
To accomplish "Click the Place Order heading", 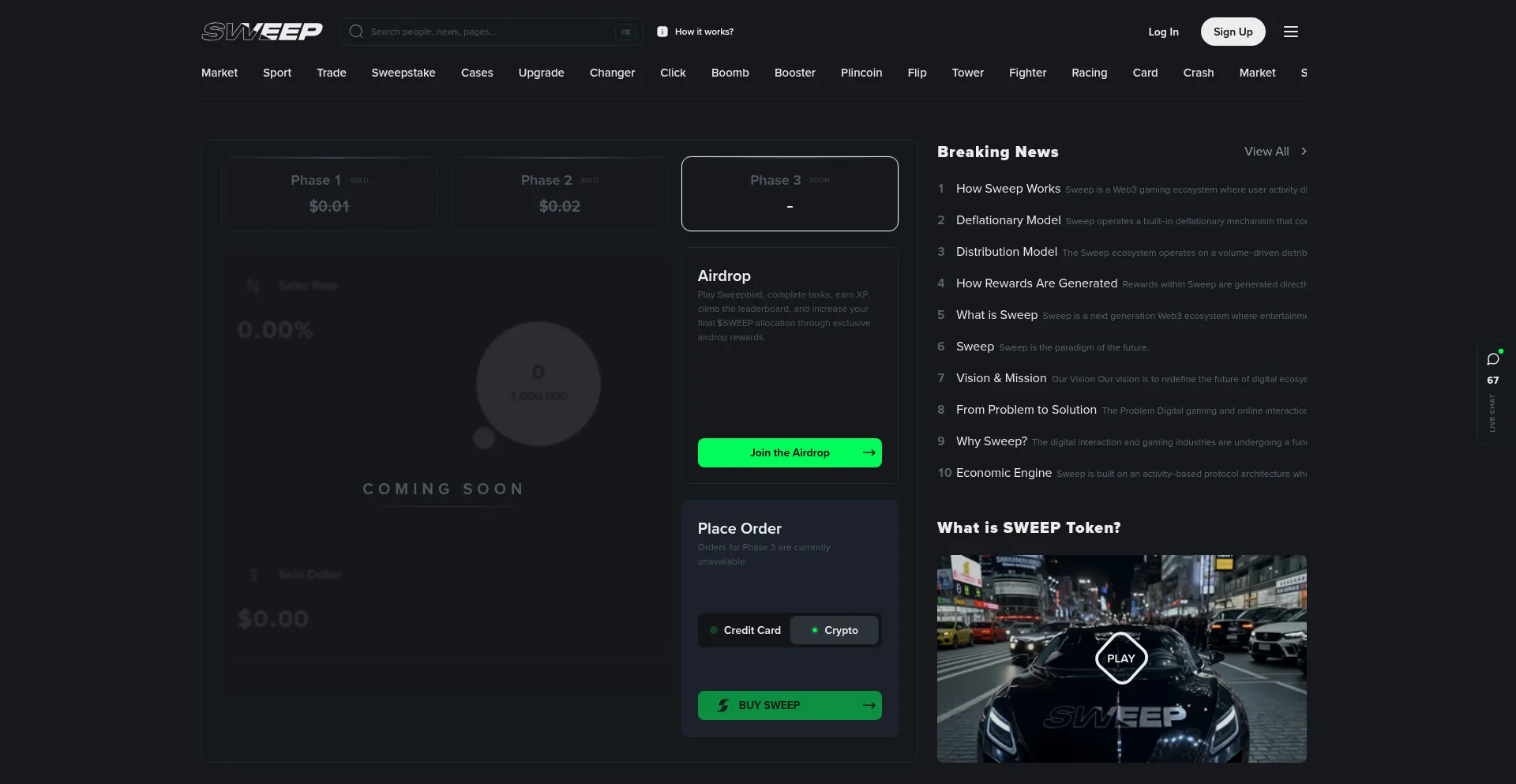I will [740, 528].
